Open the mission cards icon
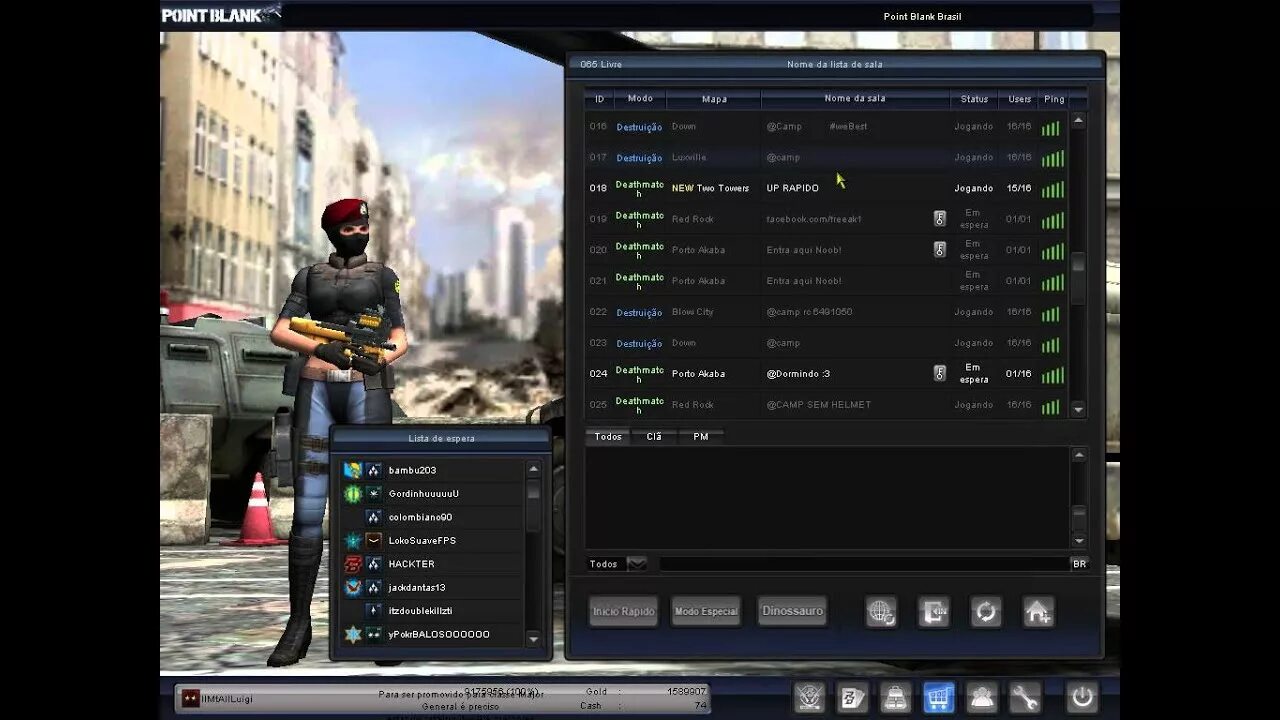Viewport: 1280px width, 720px height. click(852, 697)
